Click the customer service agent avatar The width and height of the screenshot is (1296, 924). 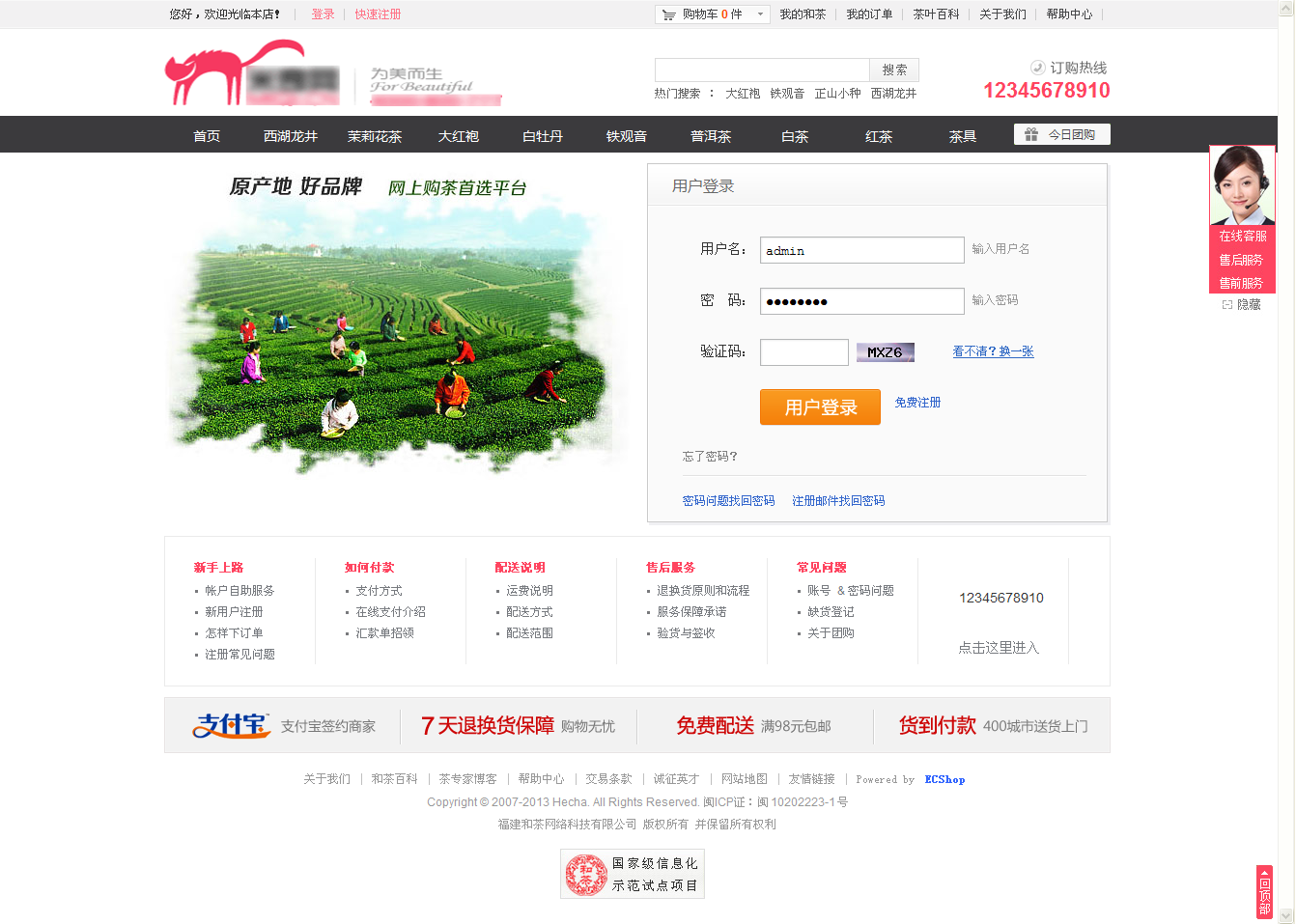1242,185
